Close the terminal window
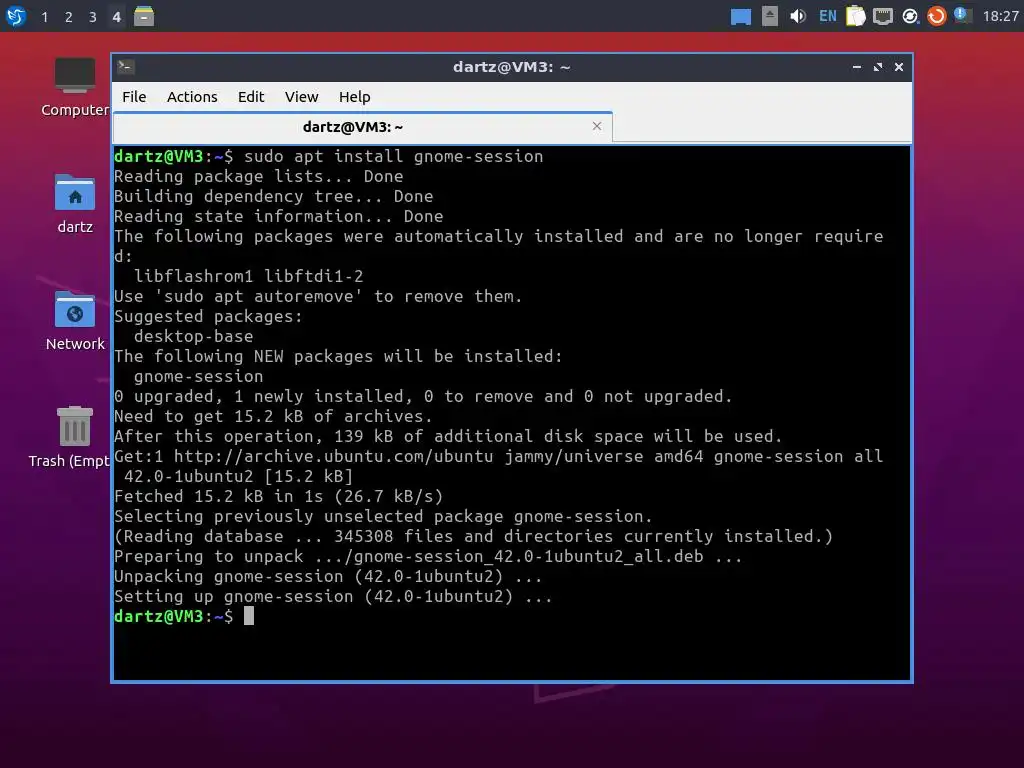 [x=899, y=67]
